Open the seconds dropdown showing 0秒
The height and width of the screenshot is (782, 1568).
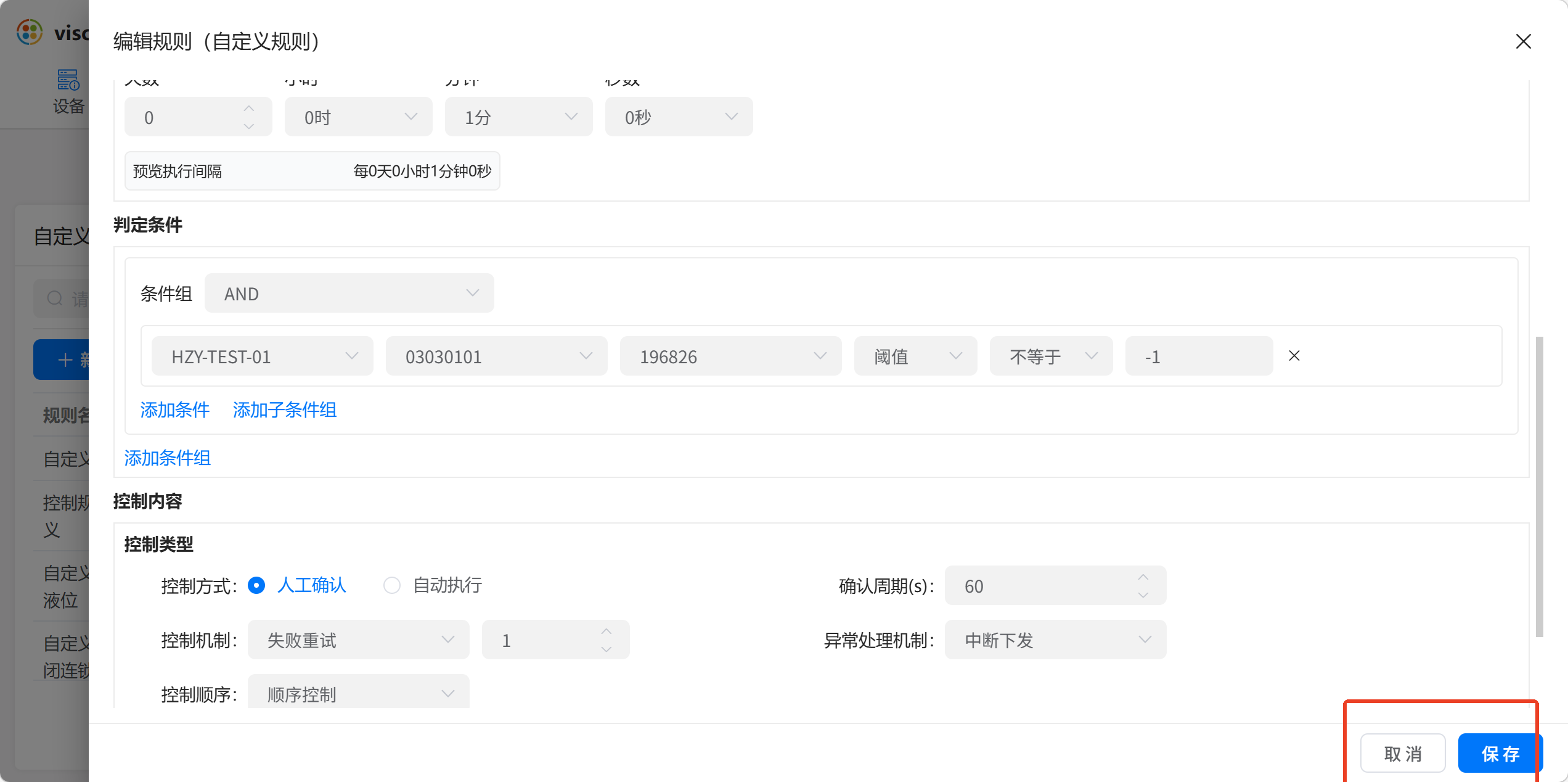pos(679,117)
